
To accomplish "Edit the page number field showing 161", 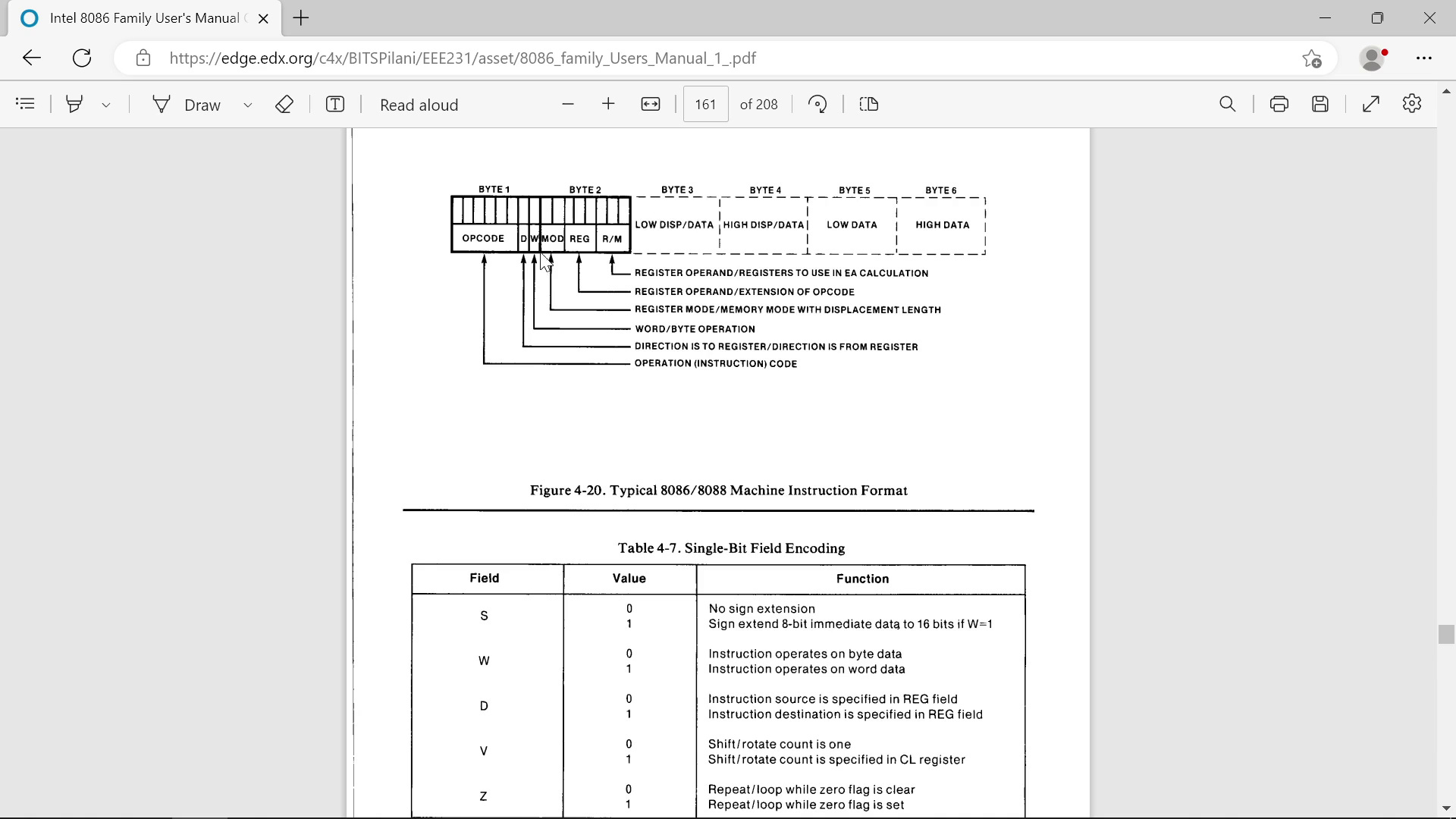I will 705,104.
